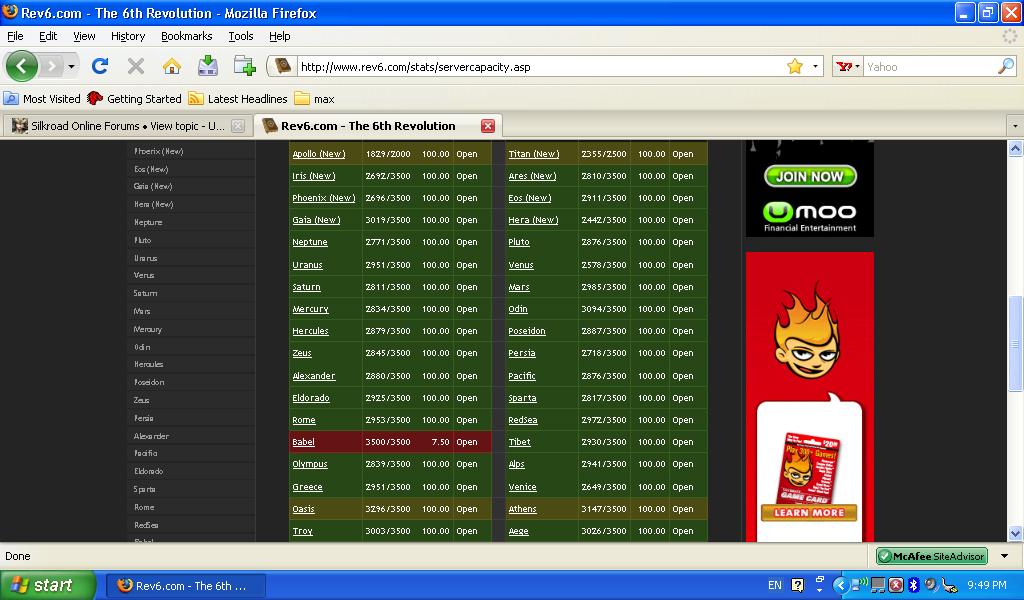
Task: Click the page's vertical scrollbar thumb
Action: (x=1016, y=345)
